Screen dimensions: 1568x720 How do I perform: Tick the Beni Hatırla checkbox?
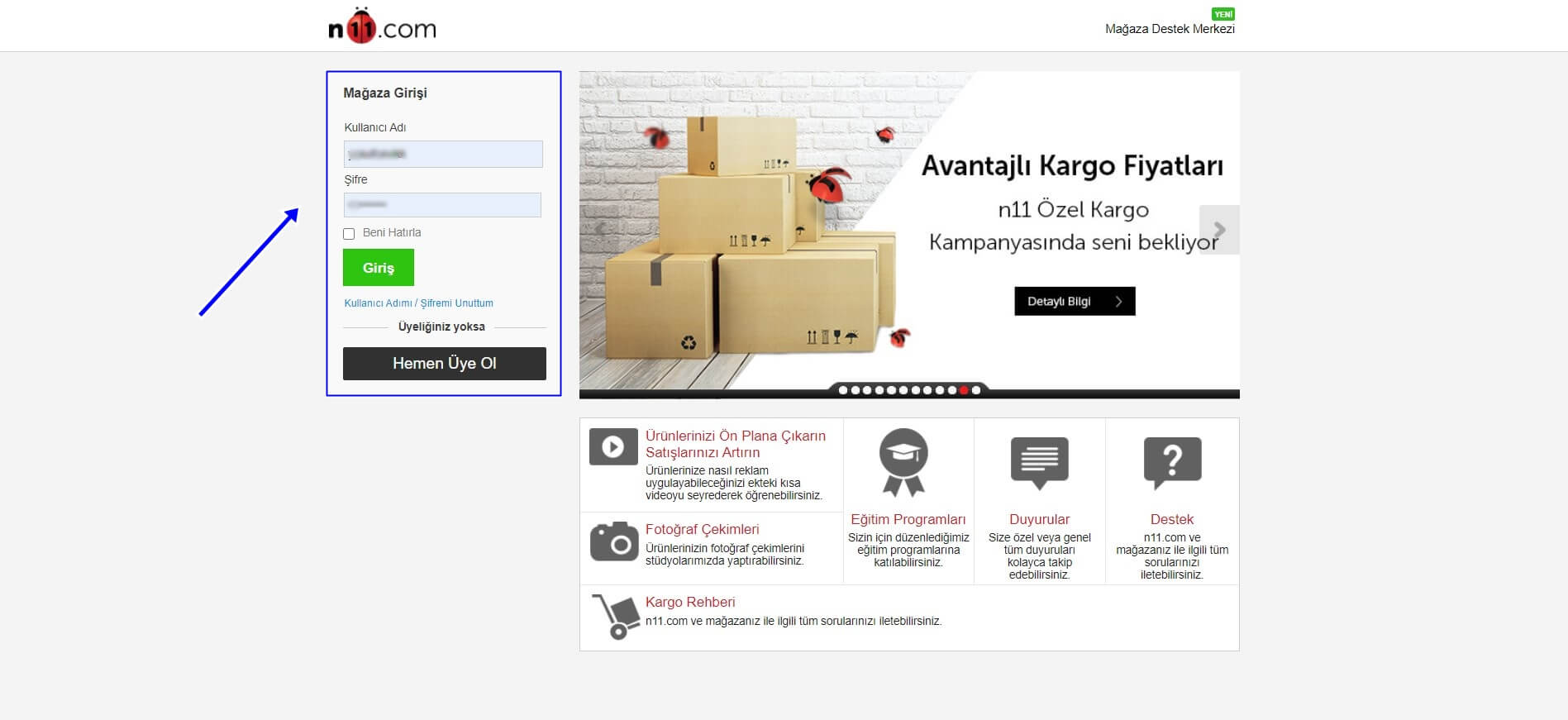pyautogui.click(x=349, y=234)
